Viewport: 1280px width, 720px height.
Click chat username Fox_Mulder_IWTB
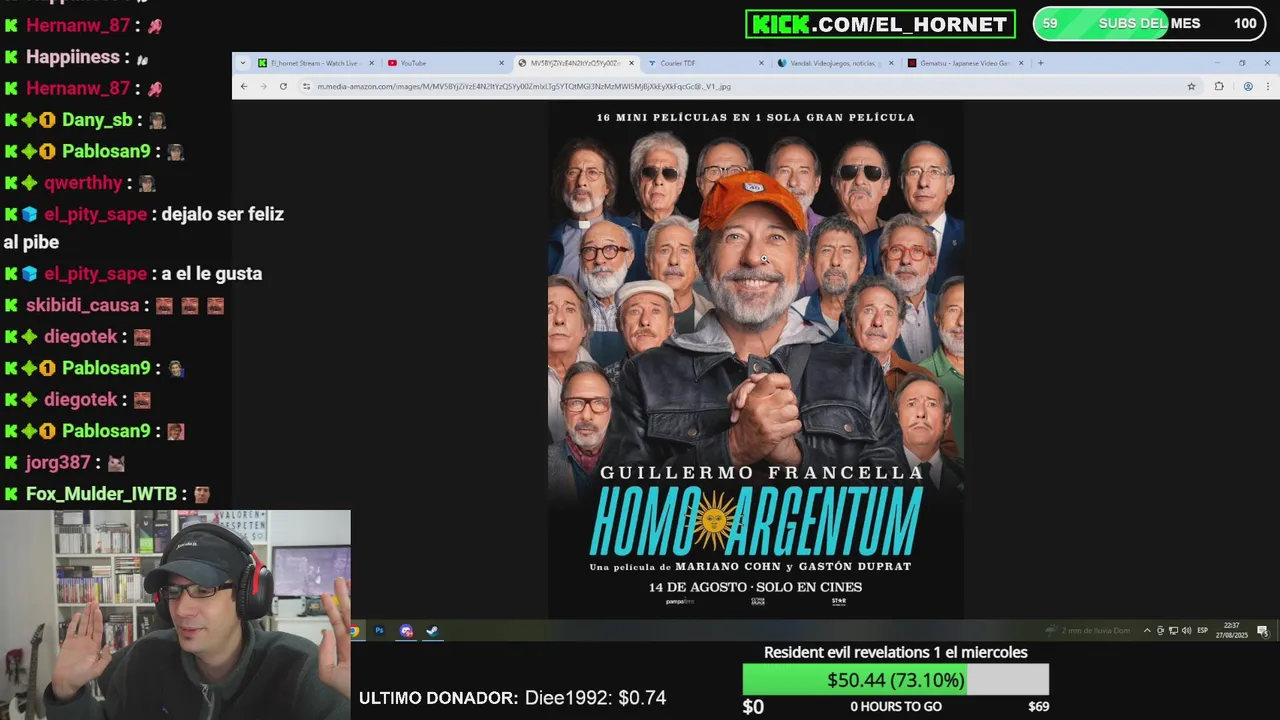tap(101, 494)
